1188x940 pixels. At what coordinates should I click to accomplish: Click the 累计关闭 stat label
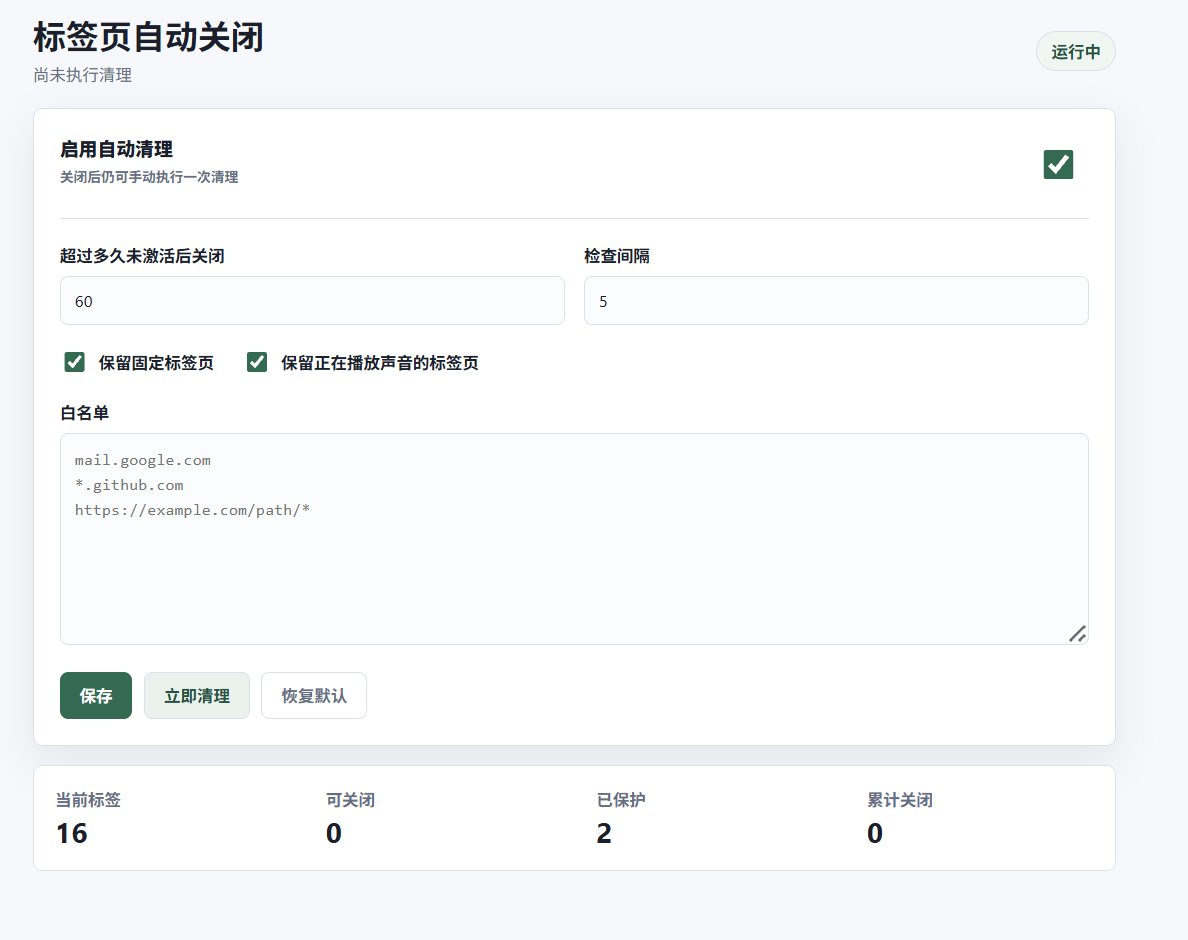pyautogui.click(x=899, y=800)
